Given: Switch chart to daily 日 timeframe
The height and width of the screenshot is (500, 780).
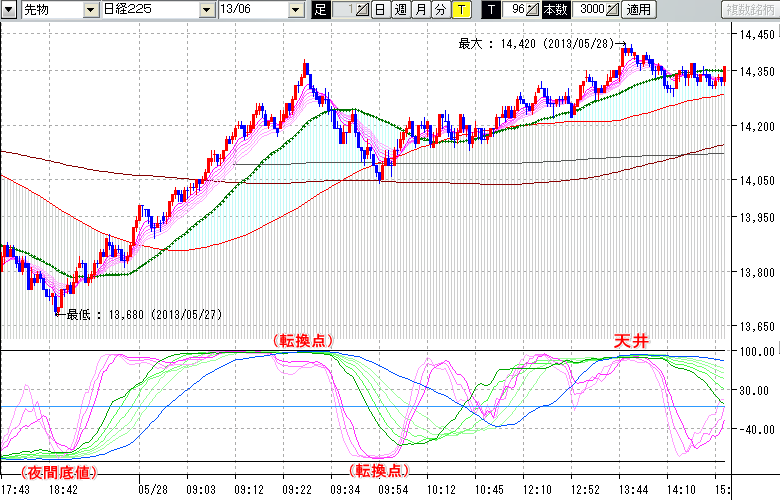Looking at the screenshot, I should [380, 10].
